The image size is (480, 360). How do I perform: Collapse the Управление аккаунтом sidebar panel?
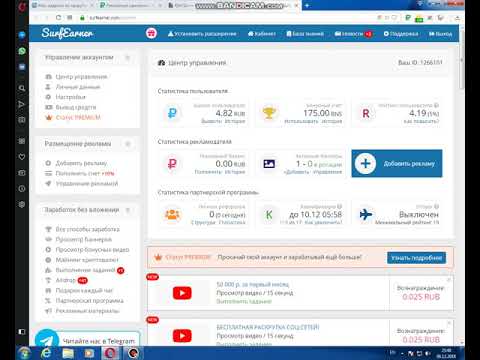point(127,58)
